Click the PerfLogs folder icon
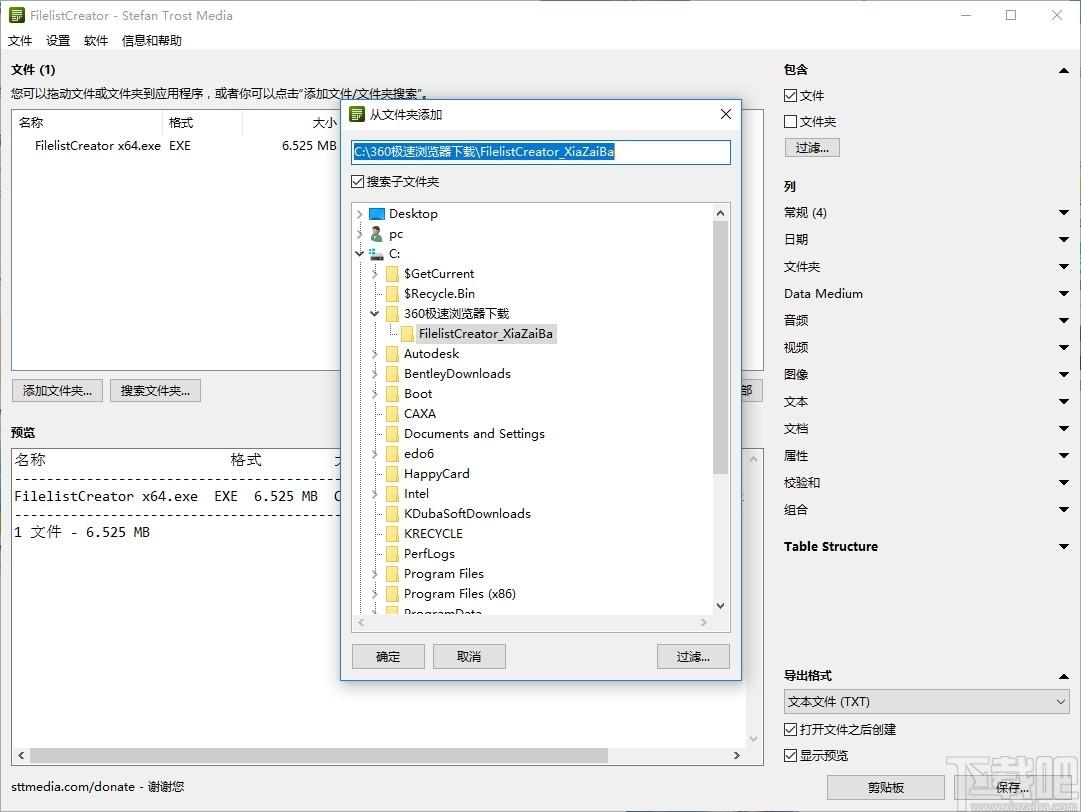The image size is (1081, 812). 392,554
